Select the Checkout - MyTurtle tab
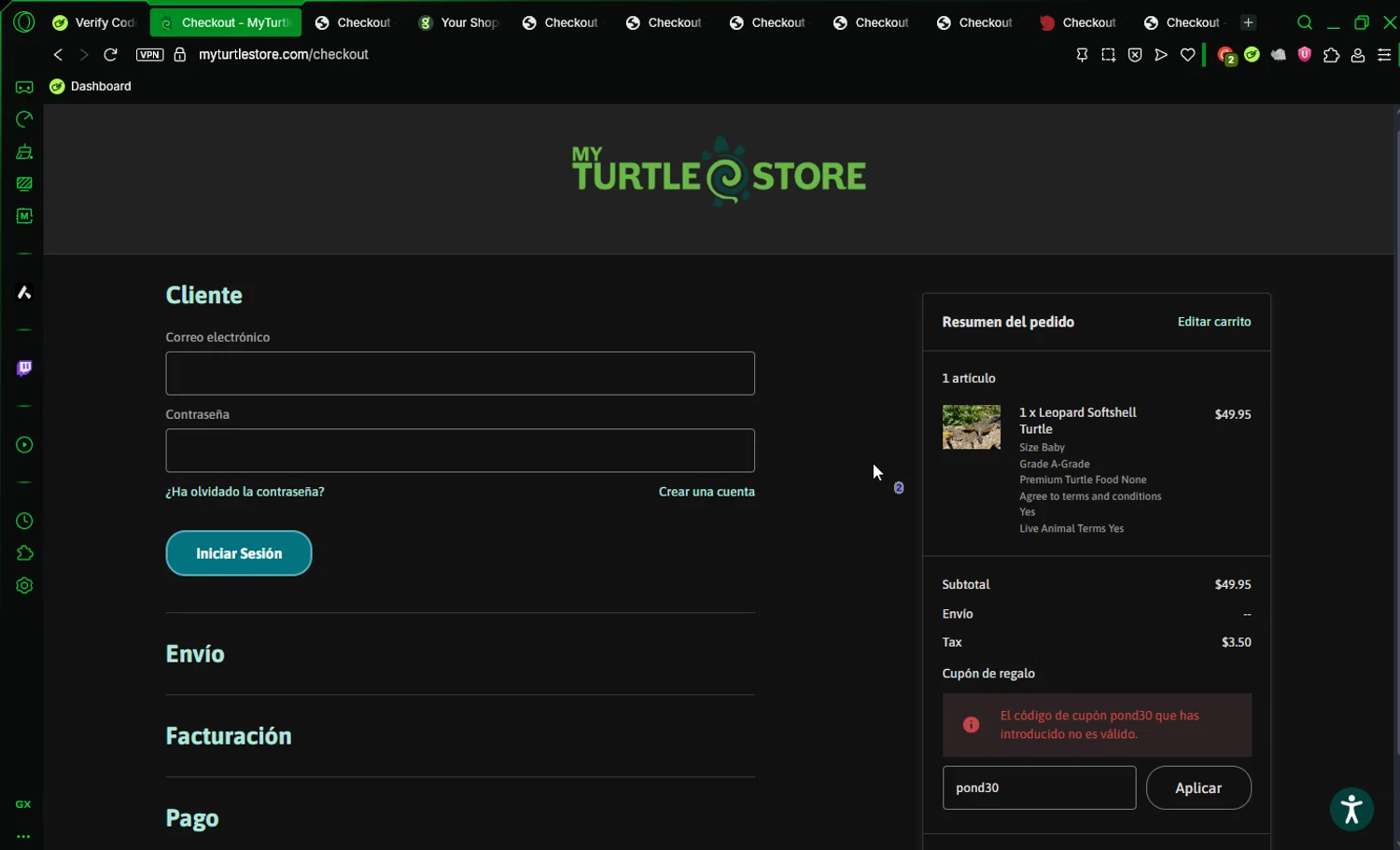 [226, 22]
